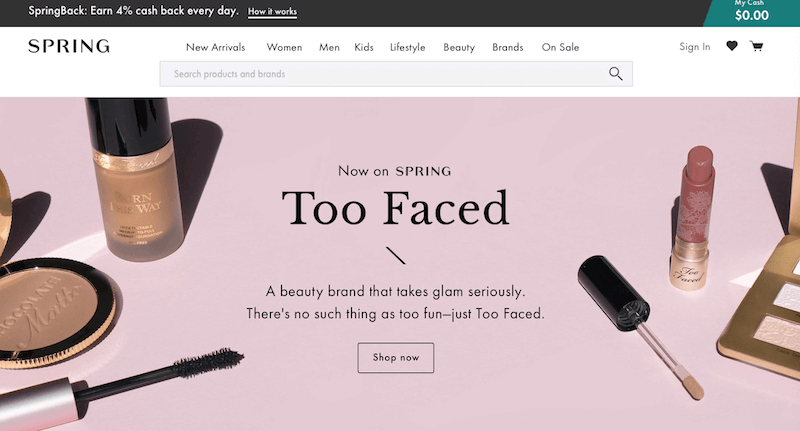
Task: Open the shopping cart icon
Action: [756, 46]
